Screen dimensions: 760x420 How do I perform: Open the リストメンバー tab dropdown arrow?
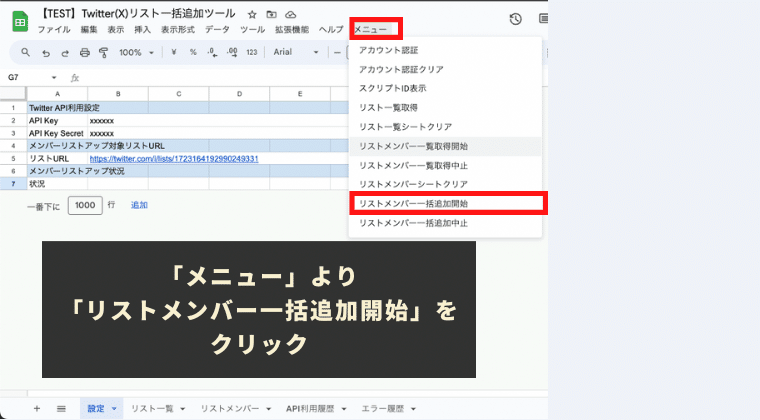click(x=269, y=409)
